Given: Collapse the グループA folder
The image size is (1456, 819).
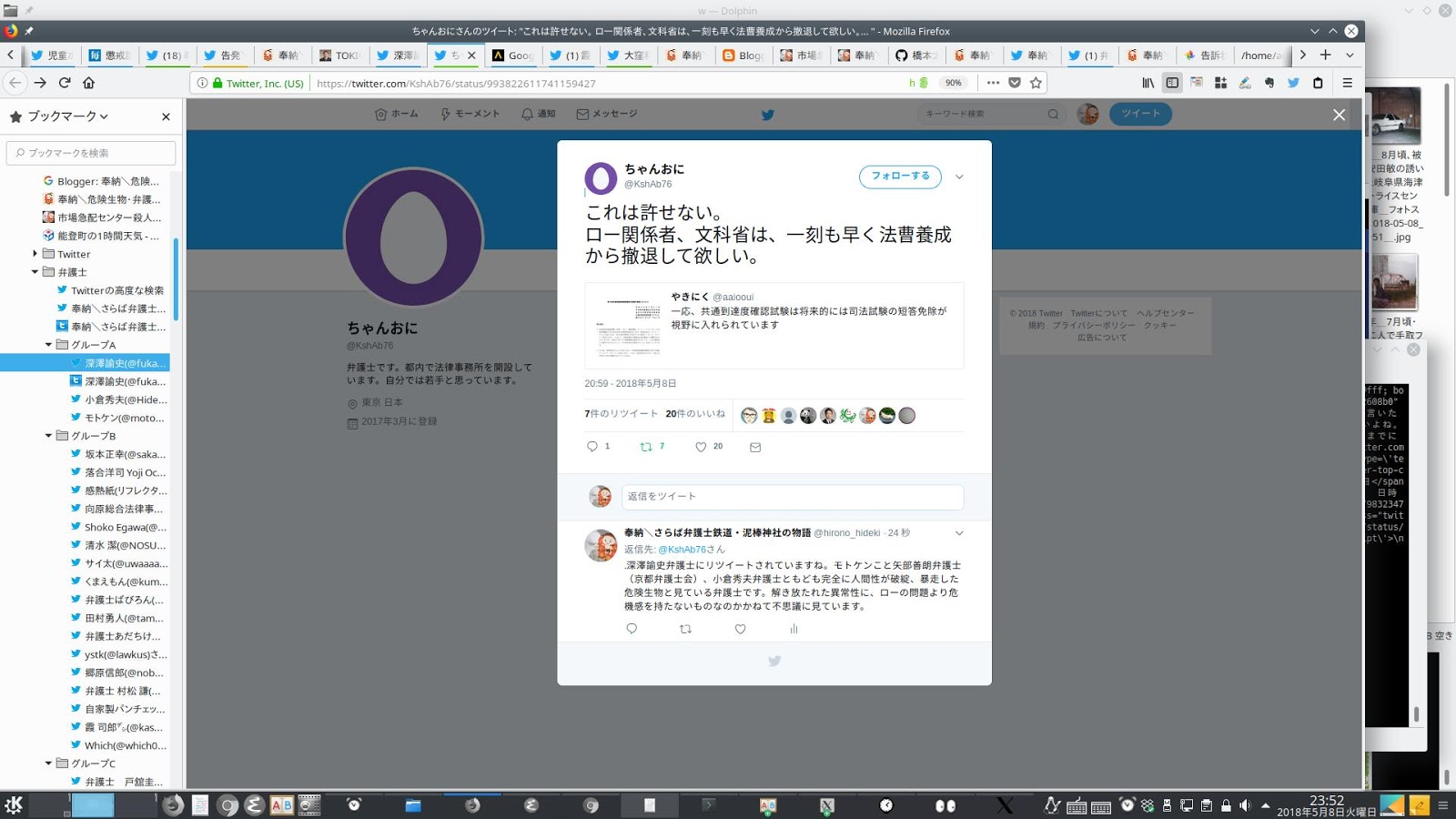Looking at the screenshot, I should coord(49,345).
